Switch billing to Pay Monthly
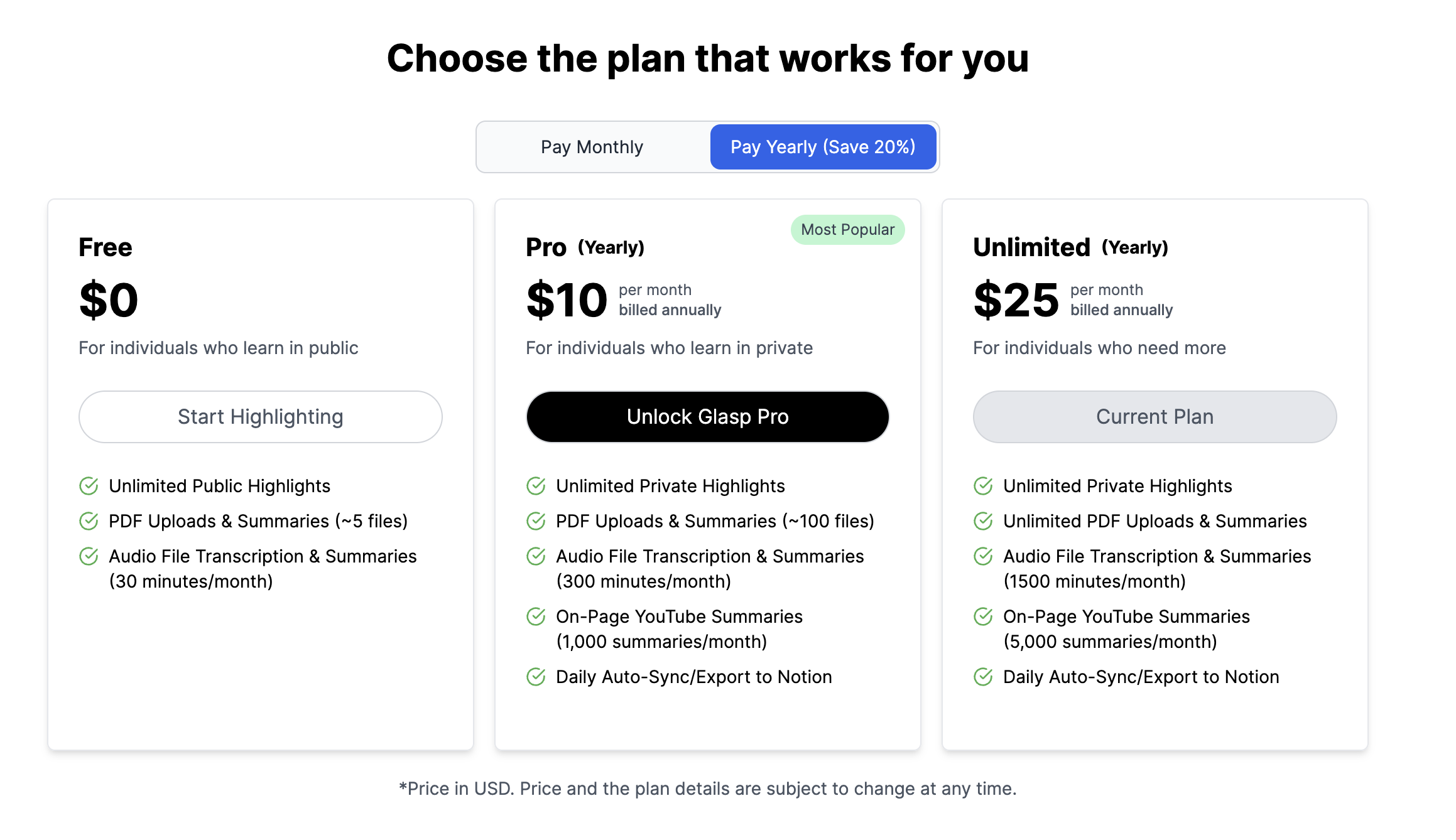The width and height of the screenshot is (1456, 840). click(x=592, y=147)
